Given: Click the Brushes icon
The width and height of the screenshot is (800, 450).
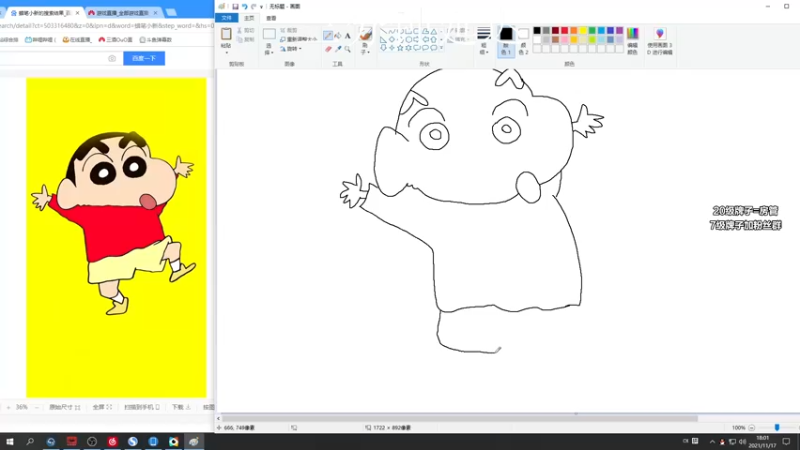Looking at the screenshot, I should [x=365, y=35].
